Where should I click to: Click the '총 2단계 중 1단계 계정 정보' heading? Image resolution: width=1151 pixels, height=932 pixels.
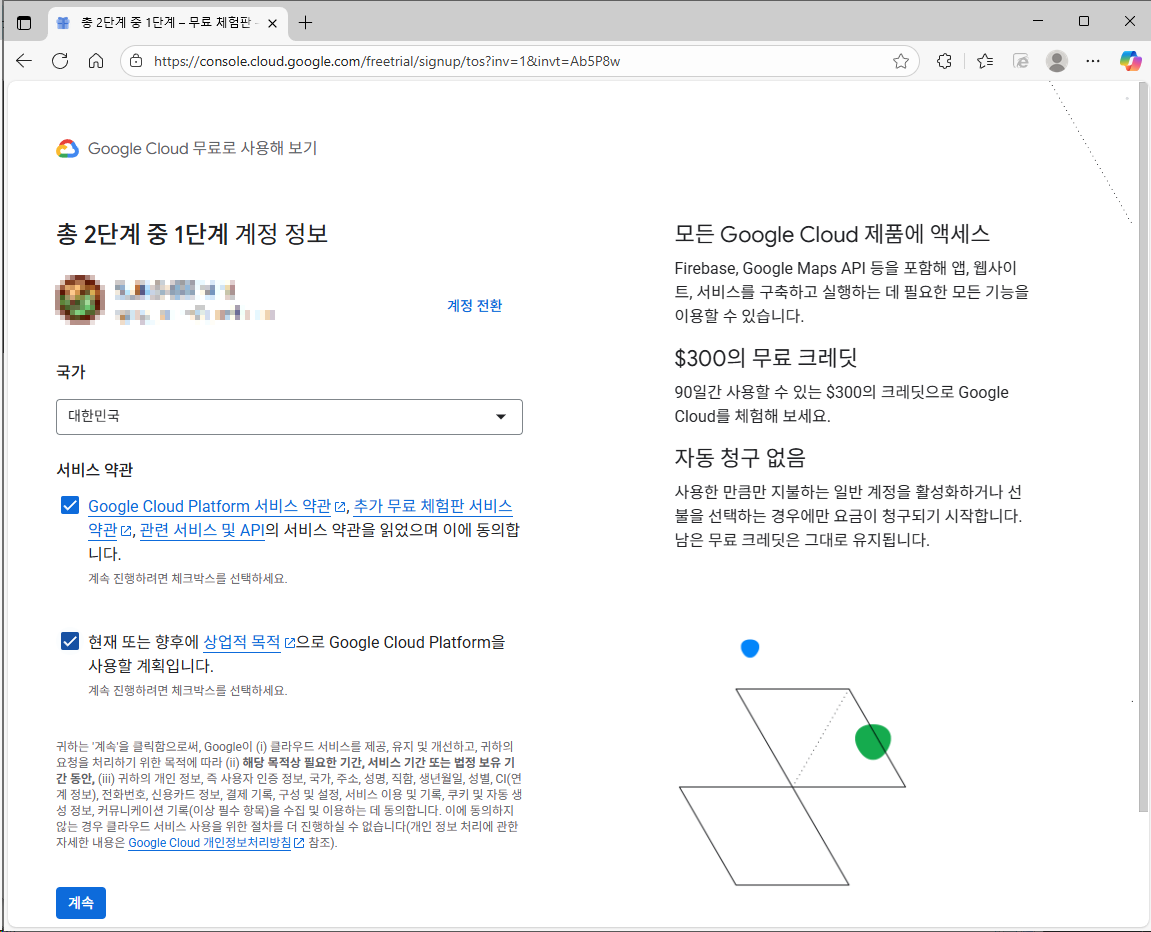[x=192, y=234]
